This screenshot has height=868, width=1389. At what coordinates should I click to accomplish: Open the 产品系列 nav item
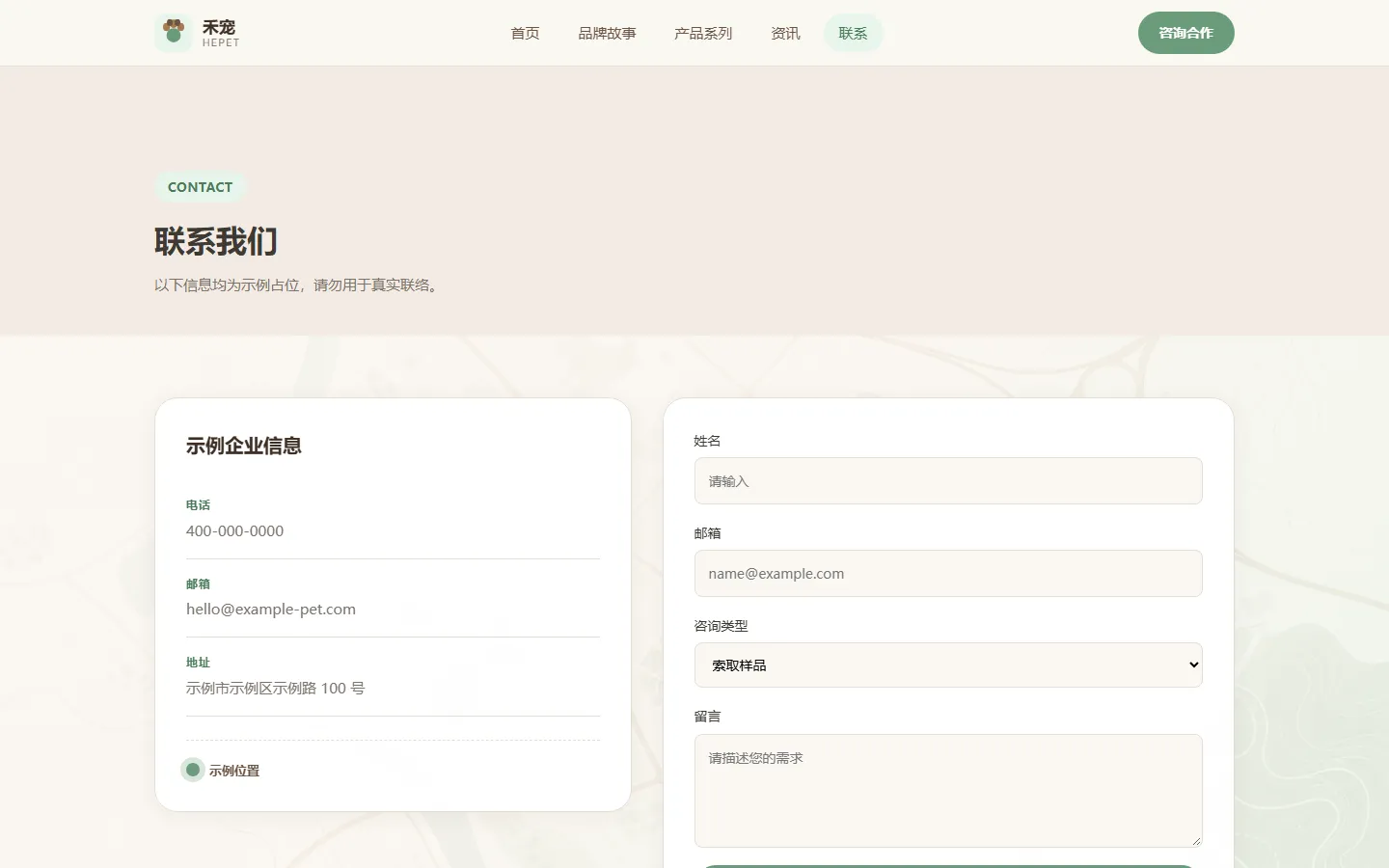click(703, 33)
